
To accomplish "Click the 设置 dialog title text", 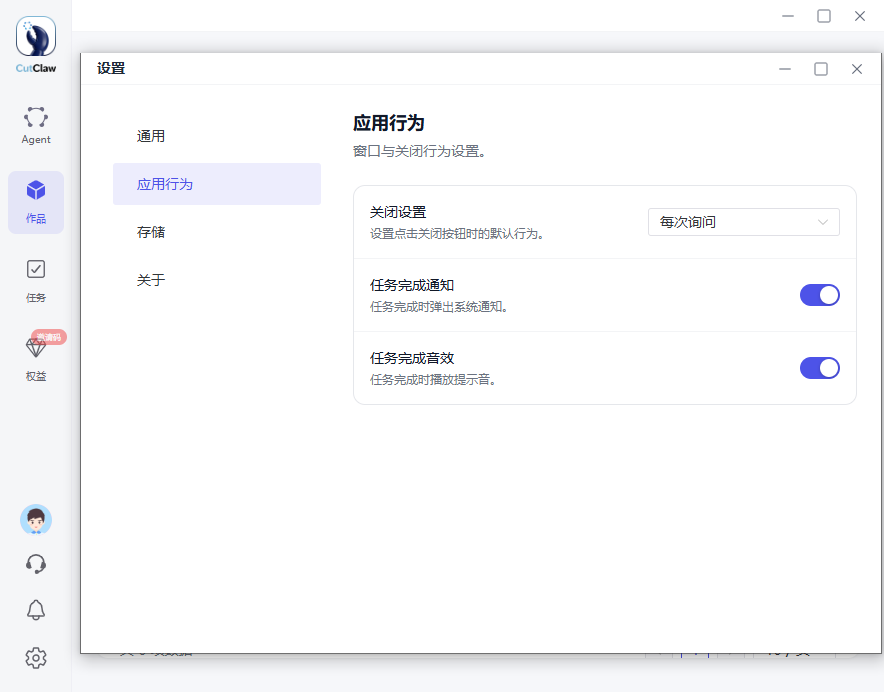I will pyautogui.click(x=111, y=68).
